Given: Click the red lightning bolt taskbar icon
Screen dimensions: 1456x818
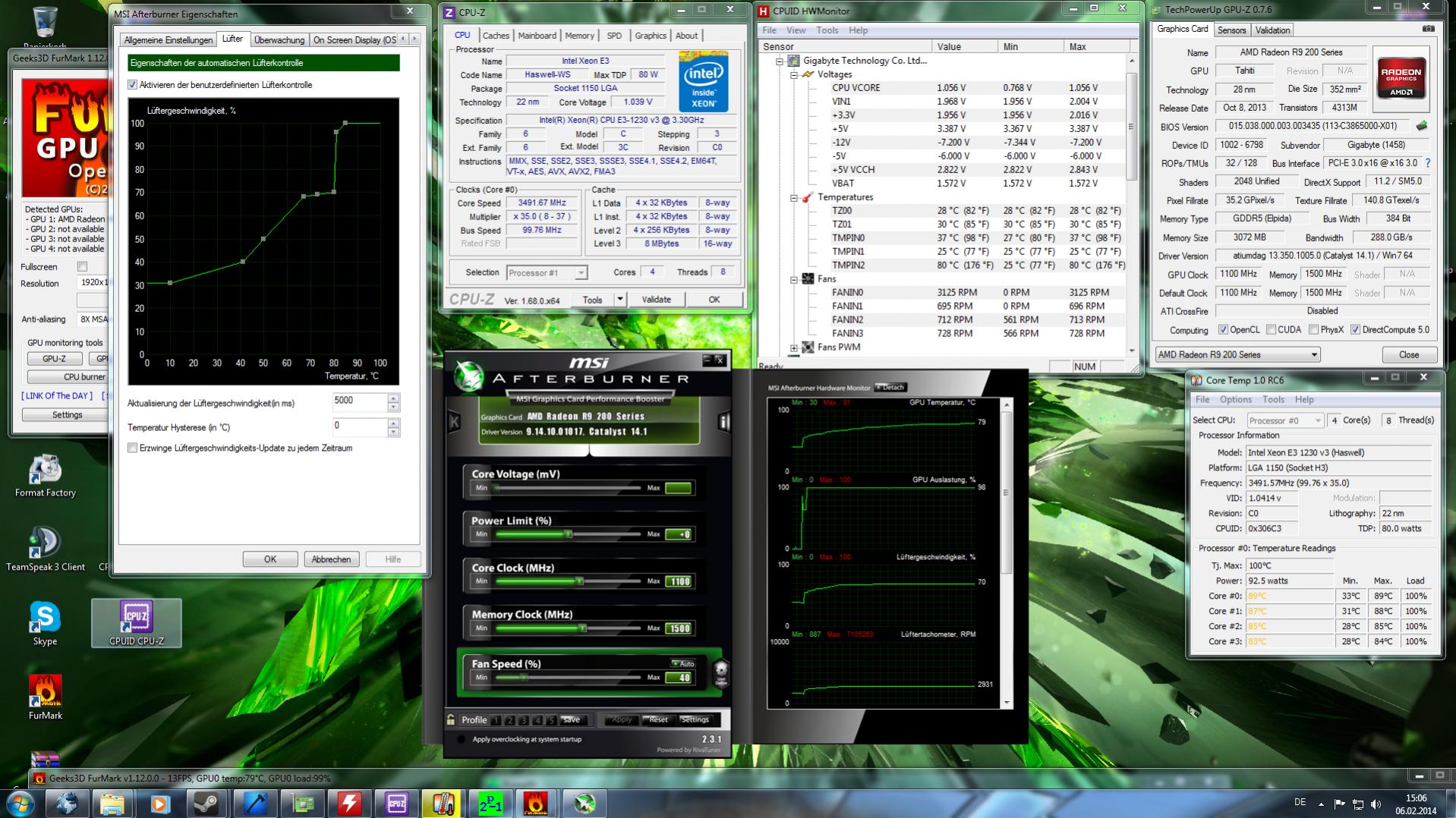Looking at the screenshot, I should coord(349,803).
